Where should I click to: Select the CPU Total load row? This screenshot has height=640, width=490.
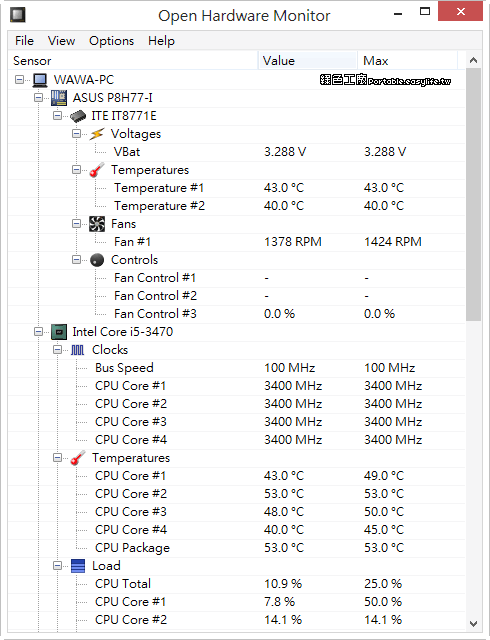click(237, 584)
